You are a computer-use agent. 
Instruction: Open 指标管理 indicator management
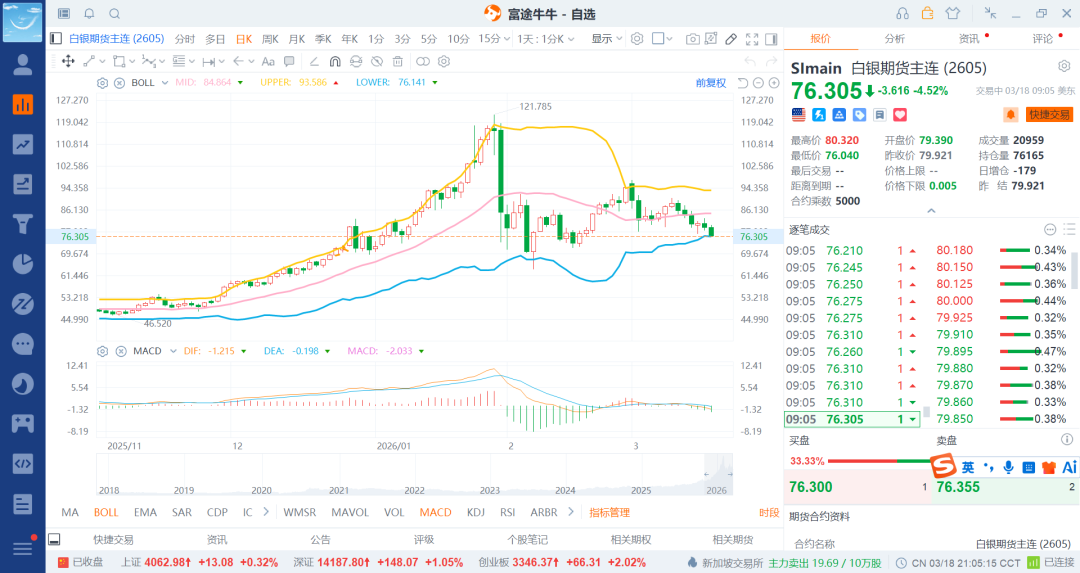pyautogui.click(x=610, y=512)
